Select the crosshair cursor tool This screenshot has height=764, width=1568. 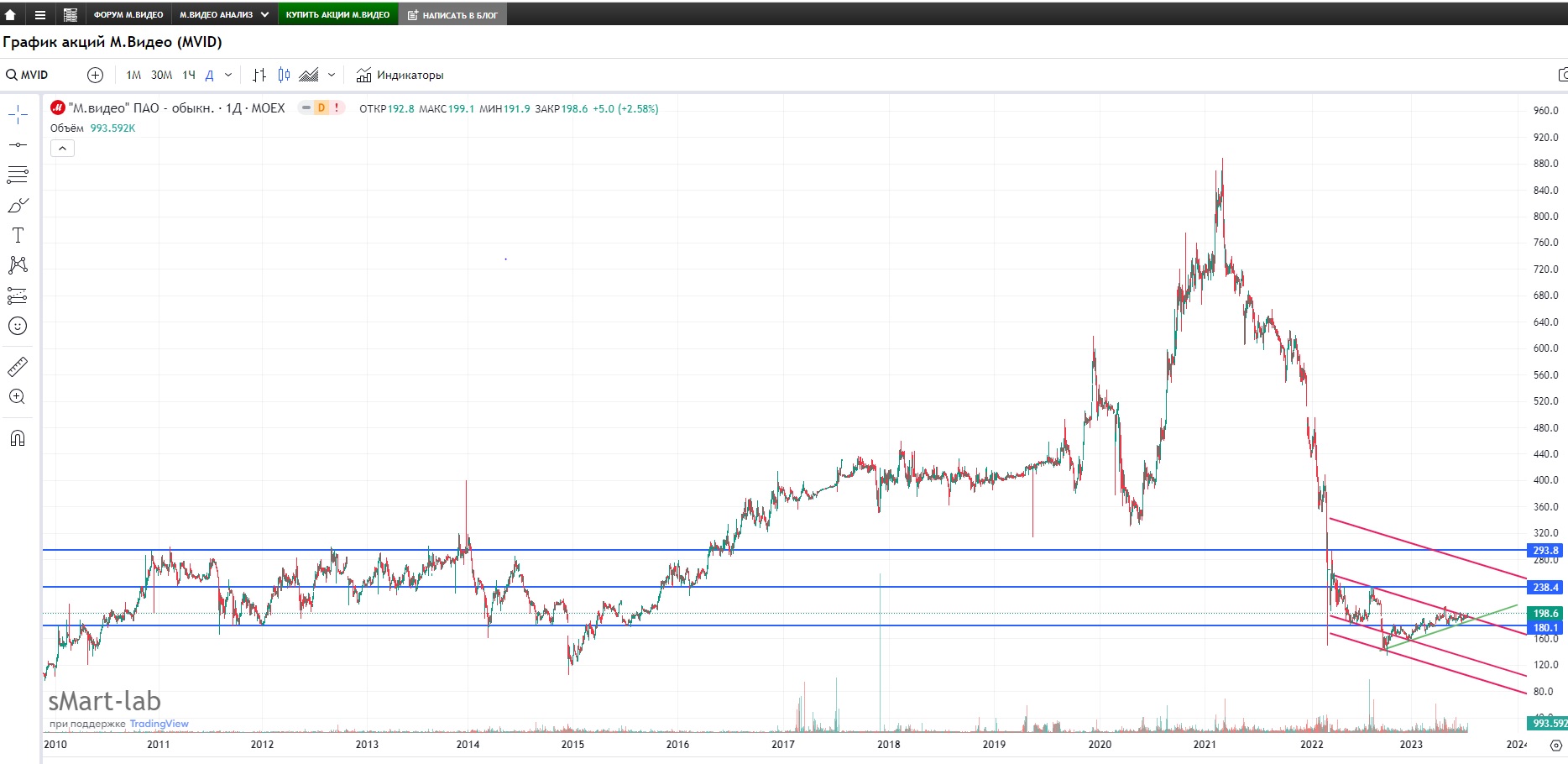coord(18,114)
